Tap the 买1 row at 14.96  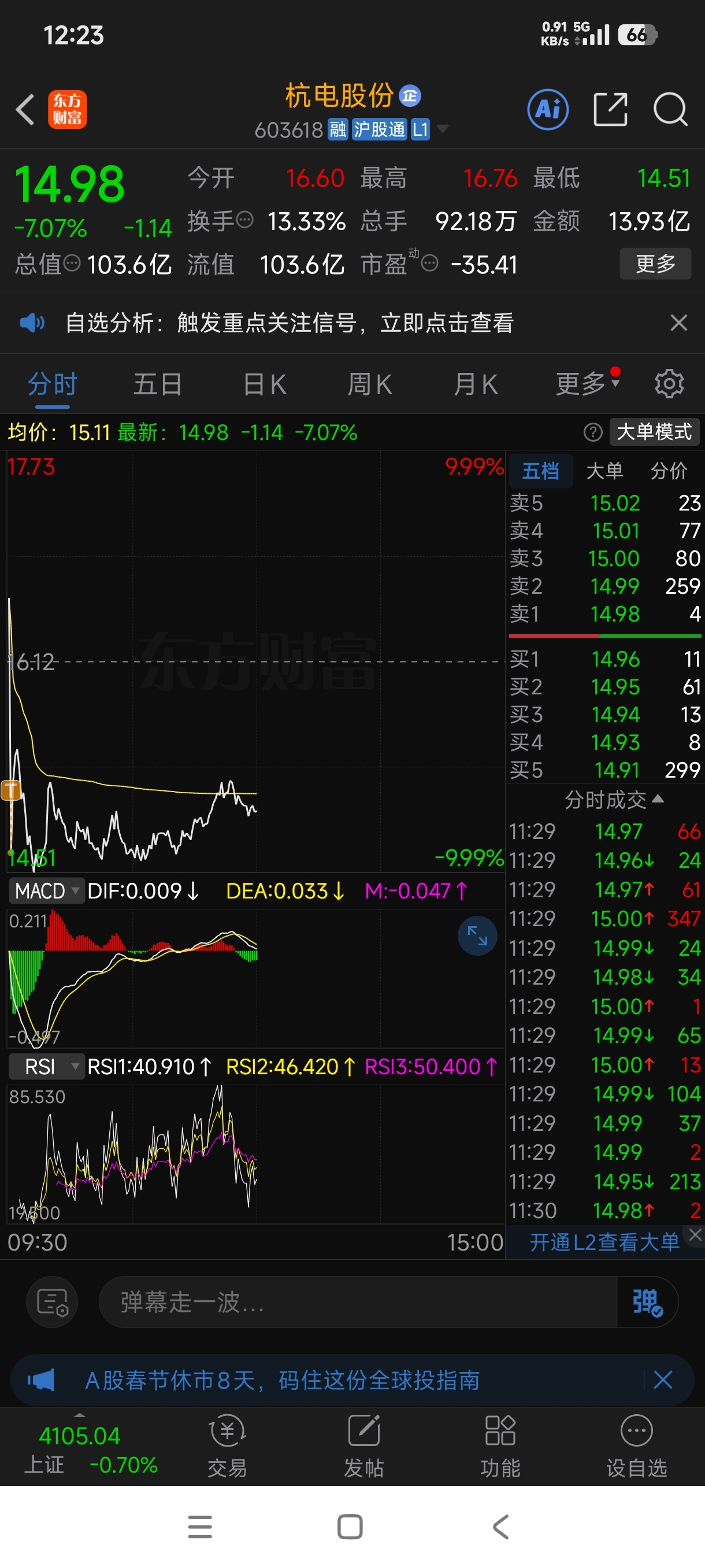point(605,659)
